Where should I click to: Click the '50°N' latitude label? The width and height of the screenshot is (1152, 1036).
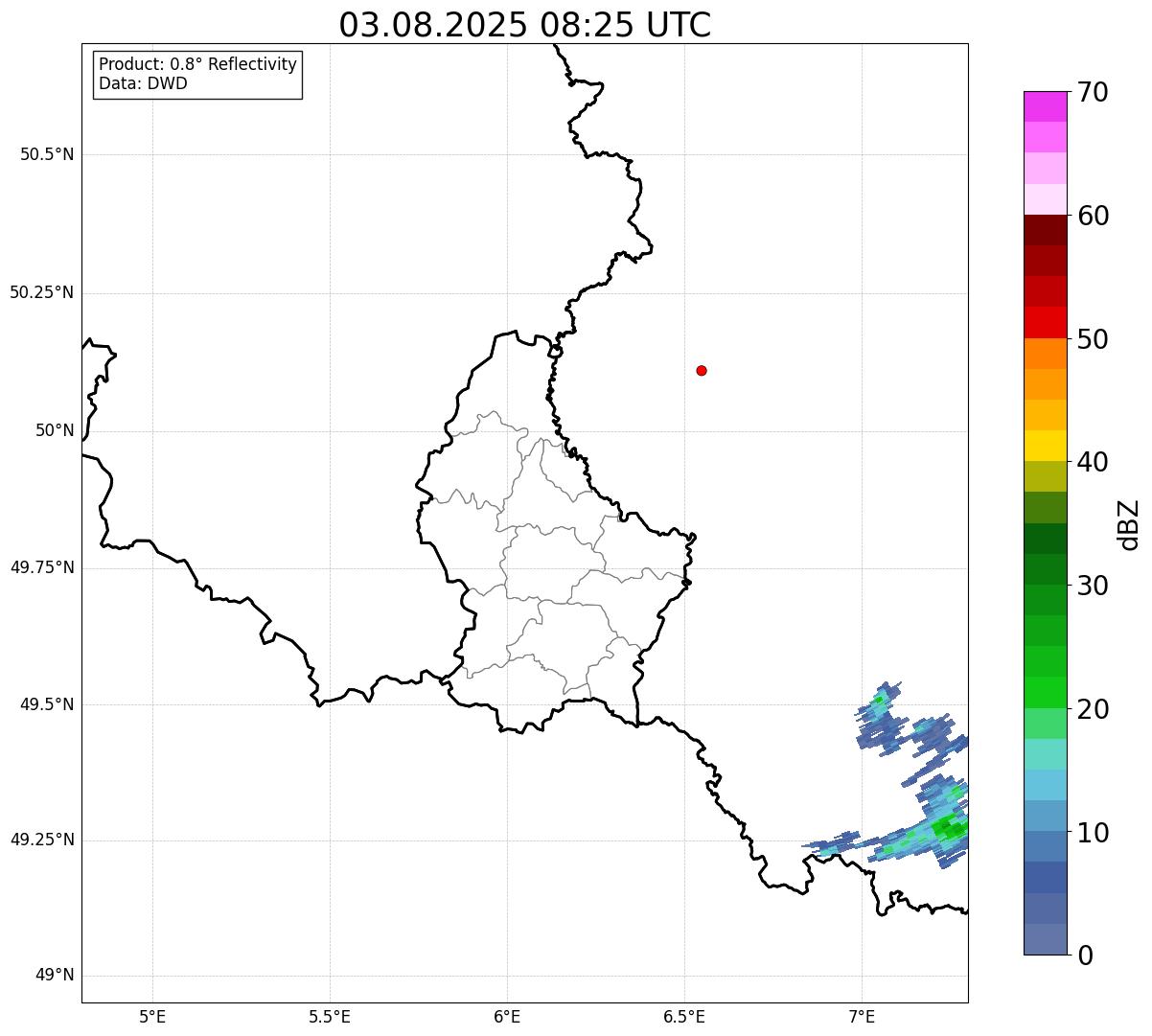pos(55,430)
